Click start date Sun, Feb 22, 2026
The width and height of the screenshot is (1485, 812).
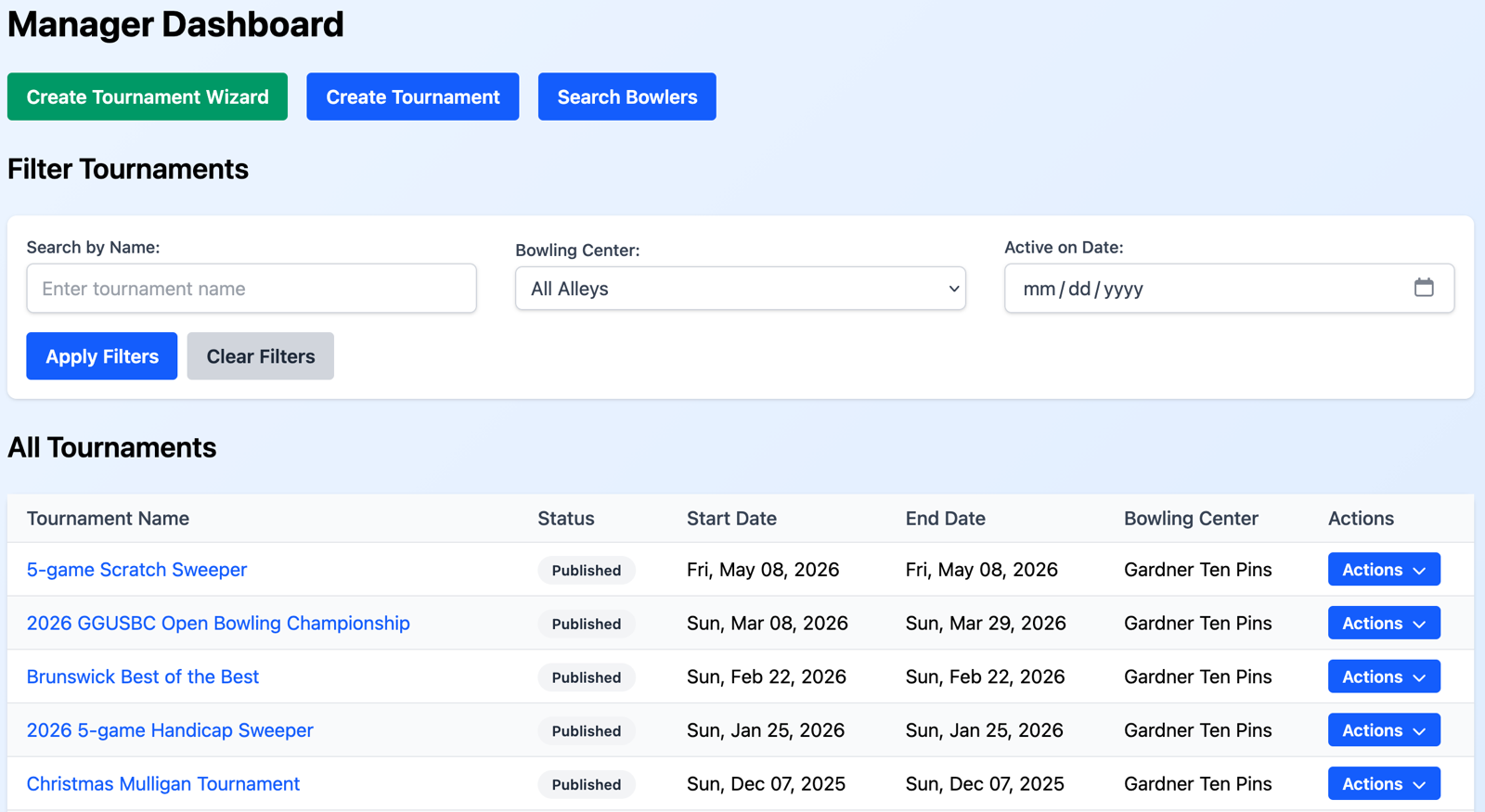[767, 677]
